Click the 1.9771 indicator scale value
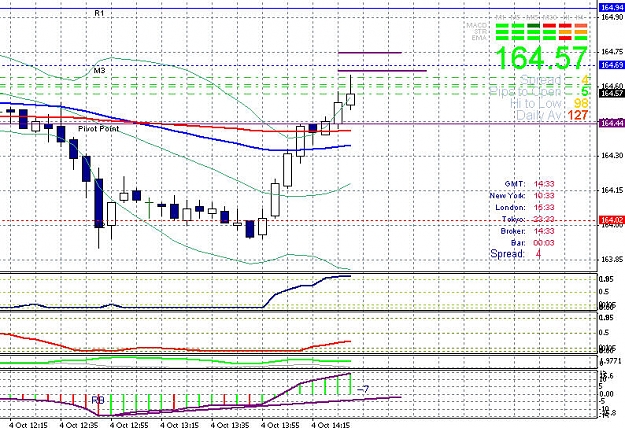The image size is (625, 428). [609, 361]
